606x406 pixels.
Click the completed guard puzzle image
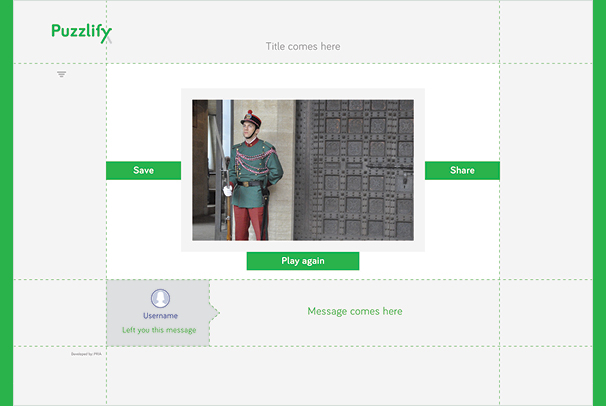303,170
